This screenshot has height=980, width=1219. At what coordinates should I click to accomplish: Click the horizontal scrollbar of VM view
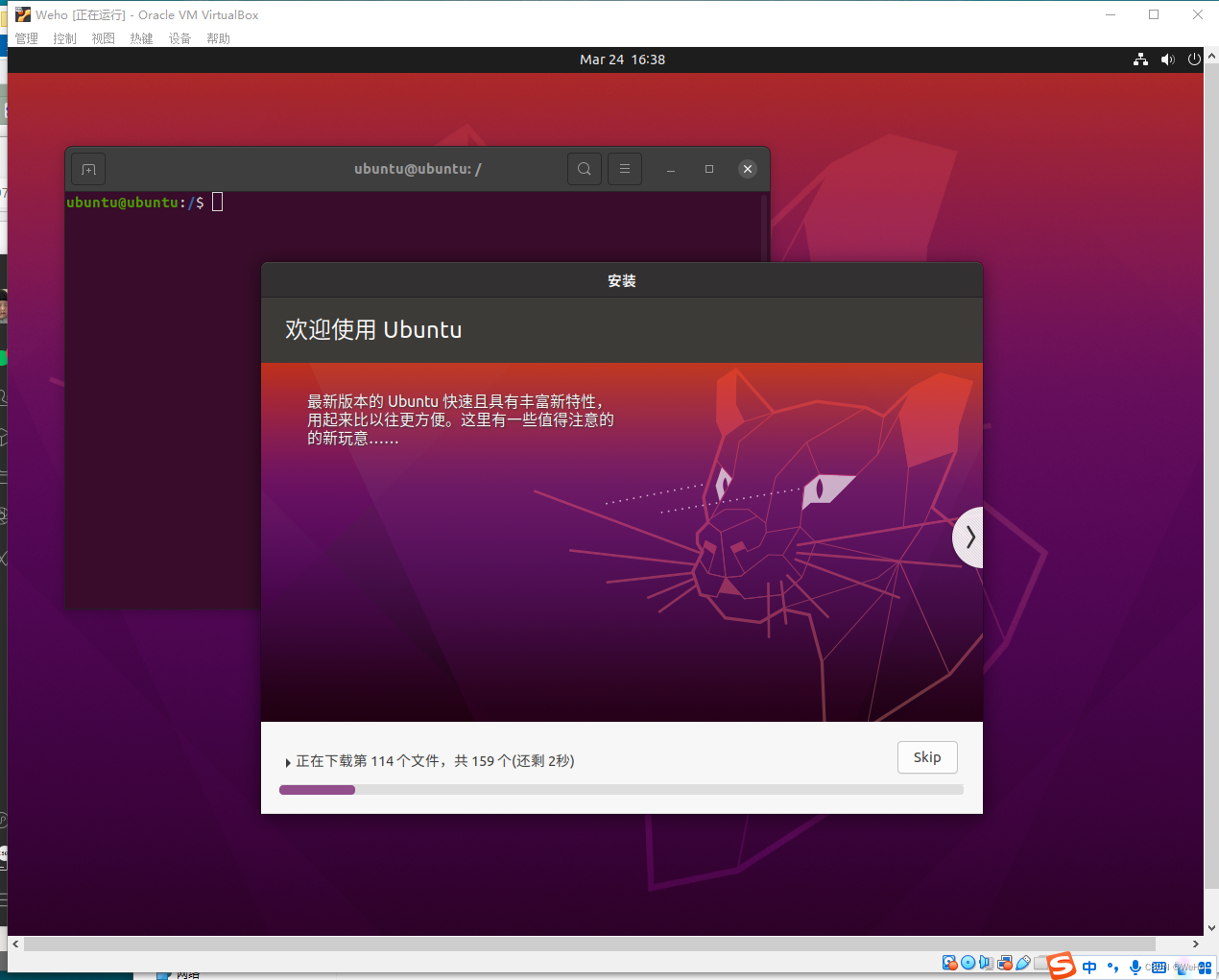pos(589,944)
